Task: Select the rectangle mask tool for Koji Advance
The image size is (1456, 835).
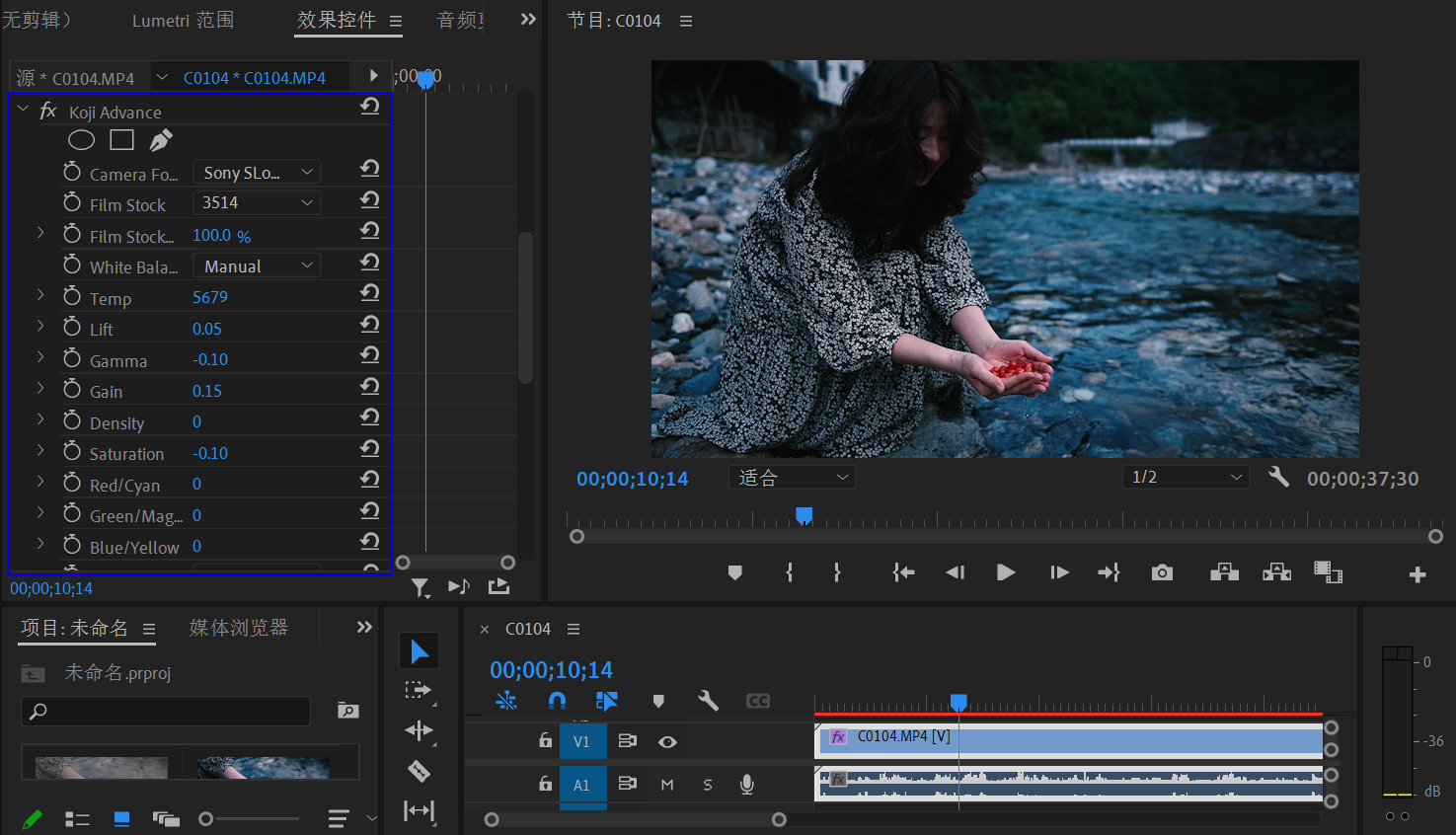Action: coord(122,140)
